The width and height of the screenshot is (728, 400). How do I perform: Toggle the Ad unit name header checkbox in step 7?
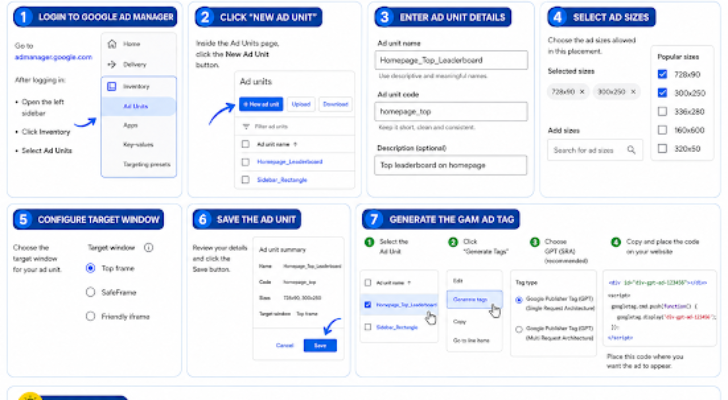coord(368,283)
